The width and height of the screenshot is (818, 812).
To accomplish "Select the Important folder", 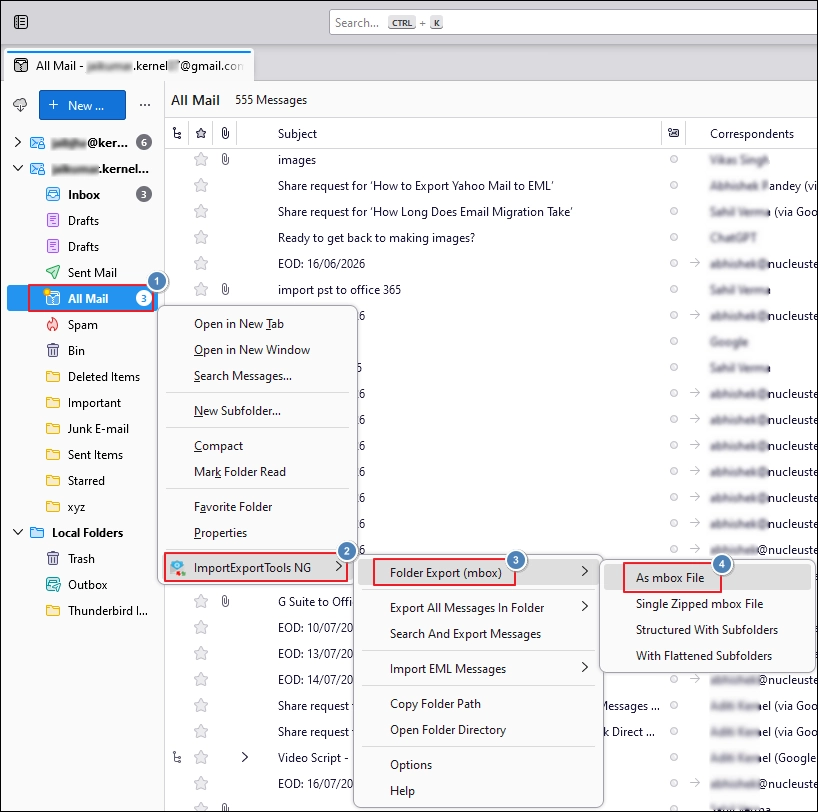I will click(94, 403).
